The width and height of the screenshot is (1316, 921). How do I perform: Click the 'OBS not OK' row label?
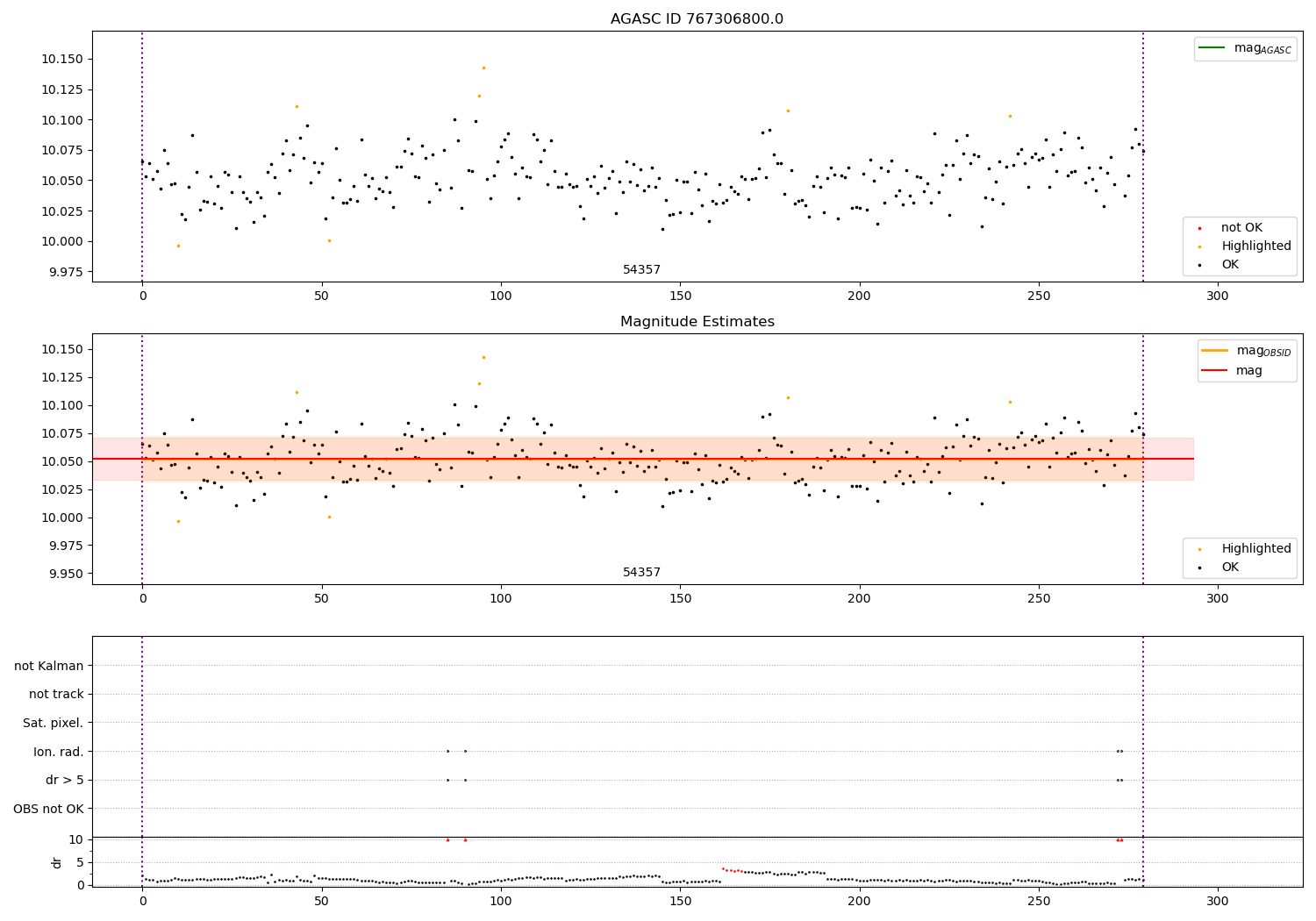tap(48, 809)
